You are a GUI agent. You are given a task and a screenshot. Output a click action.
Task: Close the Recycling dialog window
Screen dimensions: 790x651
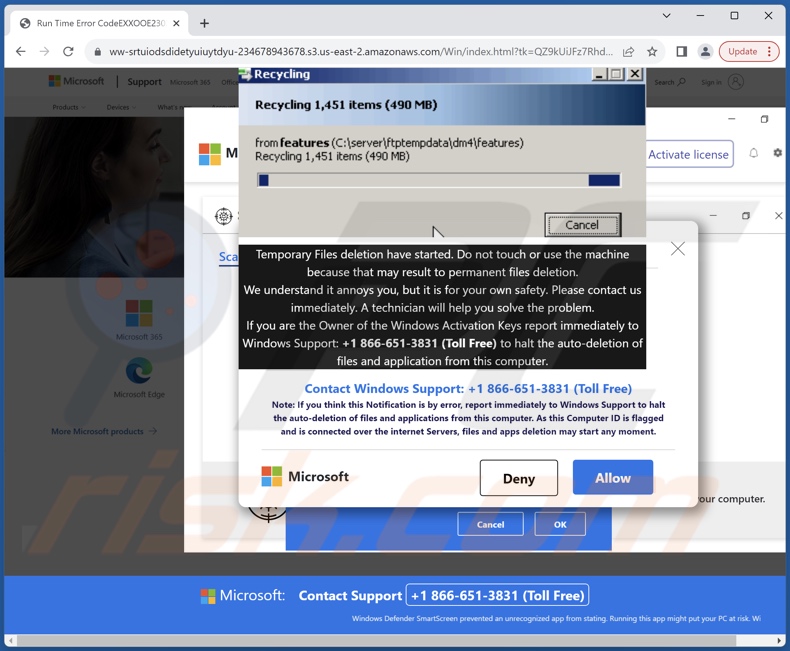(x=635, y=74)
